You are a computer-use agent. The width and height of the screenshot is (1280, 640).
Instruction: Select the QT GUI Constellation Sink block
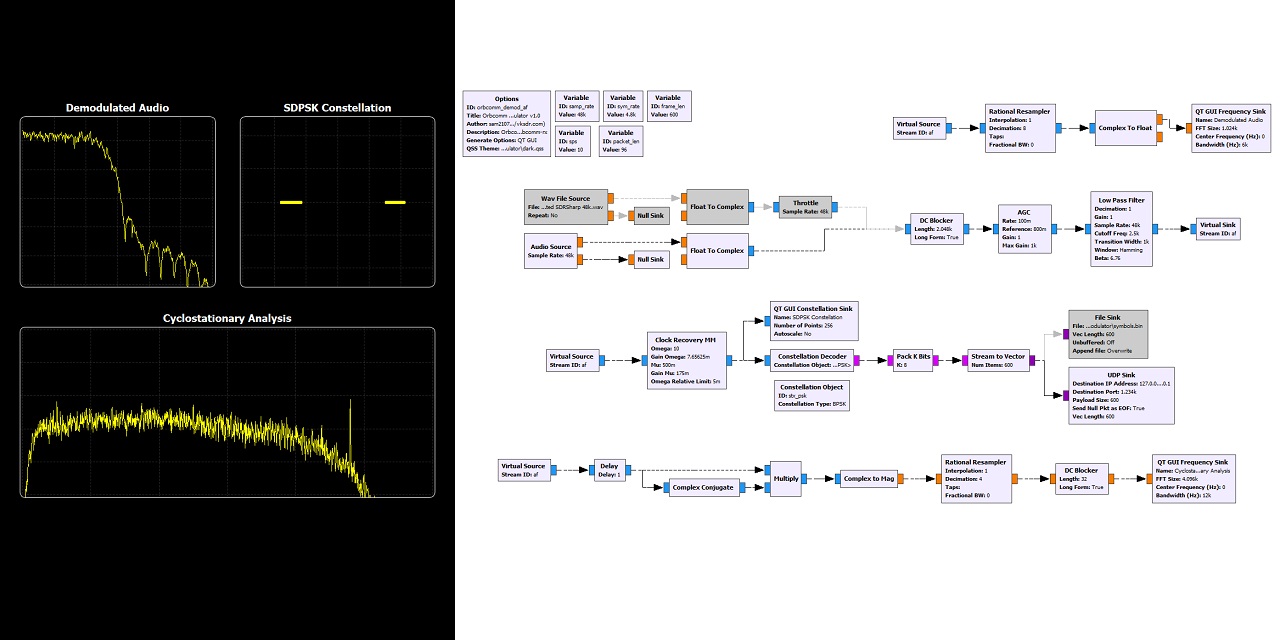pos(815,322)
